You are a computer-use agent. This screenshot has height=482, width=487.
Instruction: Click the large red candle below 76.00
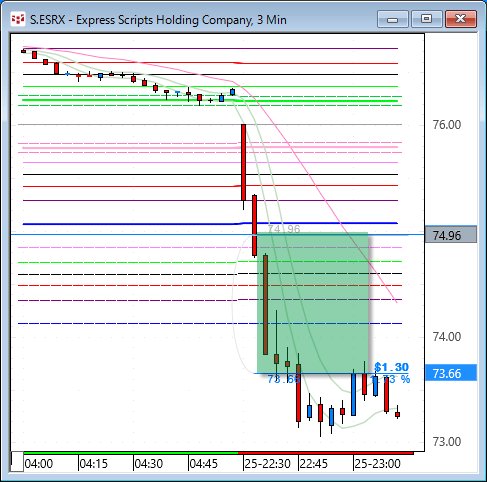pyautogui.click(x=244, y=162)
